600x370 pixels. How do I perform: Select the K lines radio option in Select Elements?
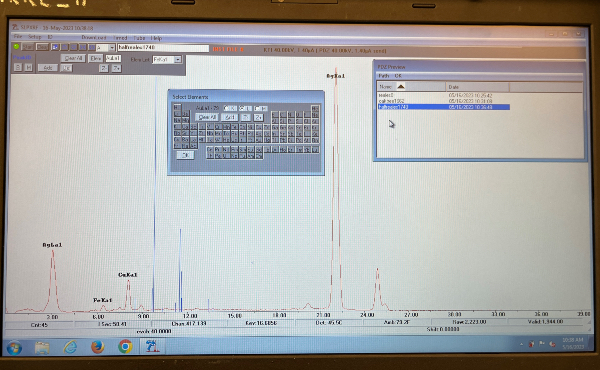(x=230, y=108)
